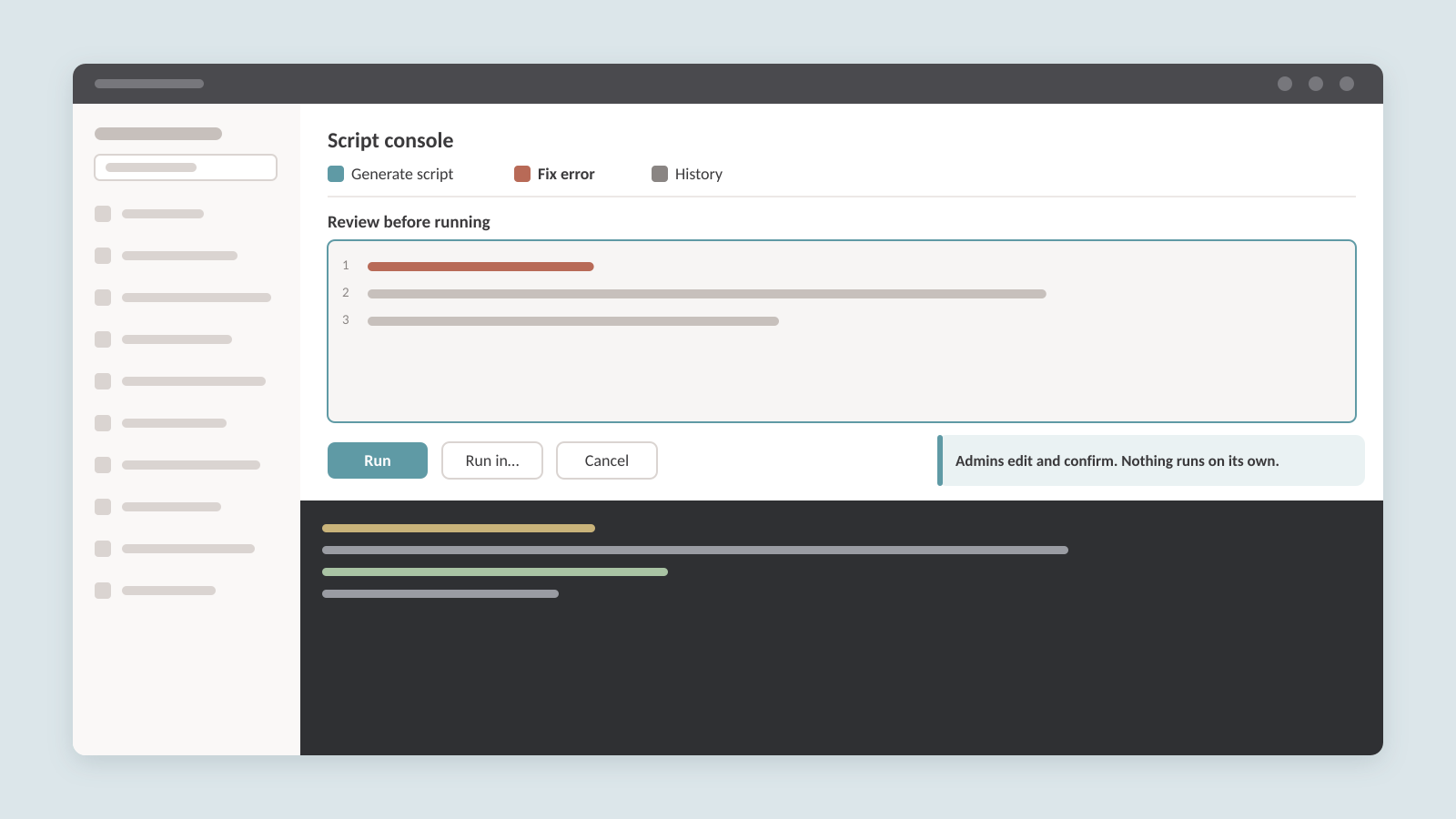Image resolution: width=1456 pixels, height=819 pixels.
Task: Switch to the Fix error tab
Action: point(554,174)
